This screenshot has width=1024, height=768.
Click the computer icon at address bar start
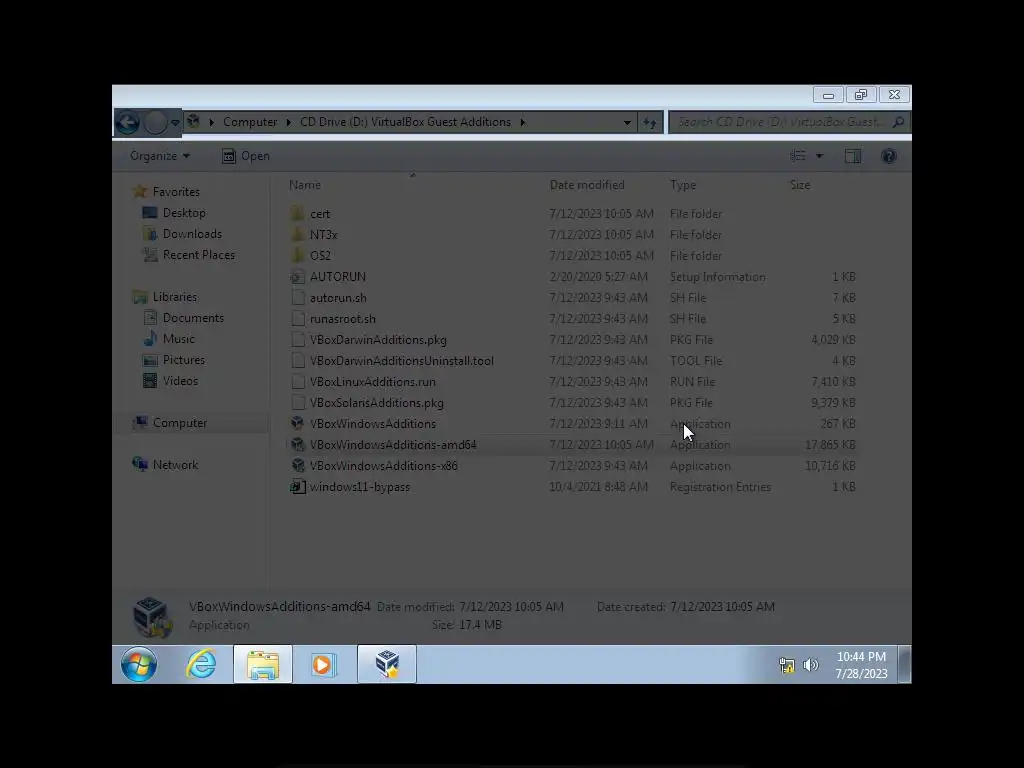[x=193, y=121]
